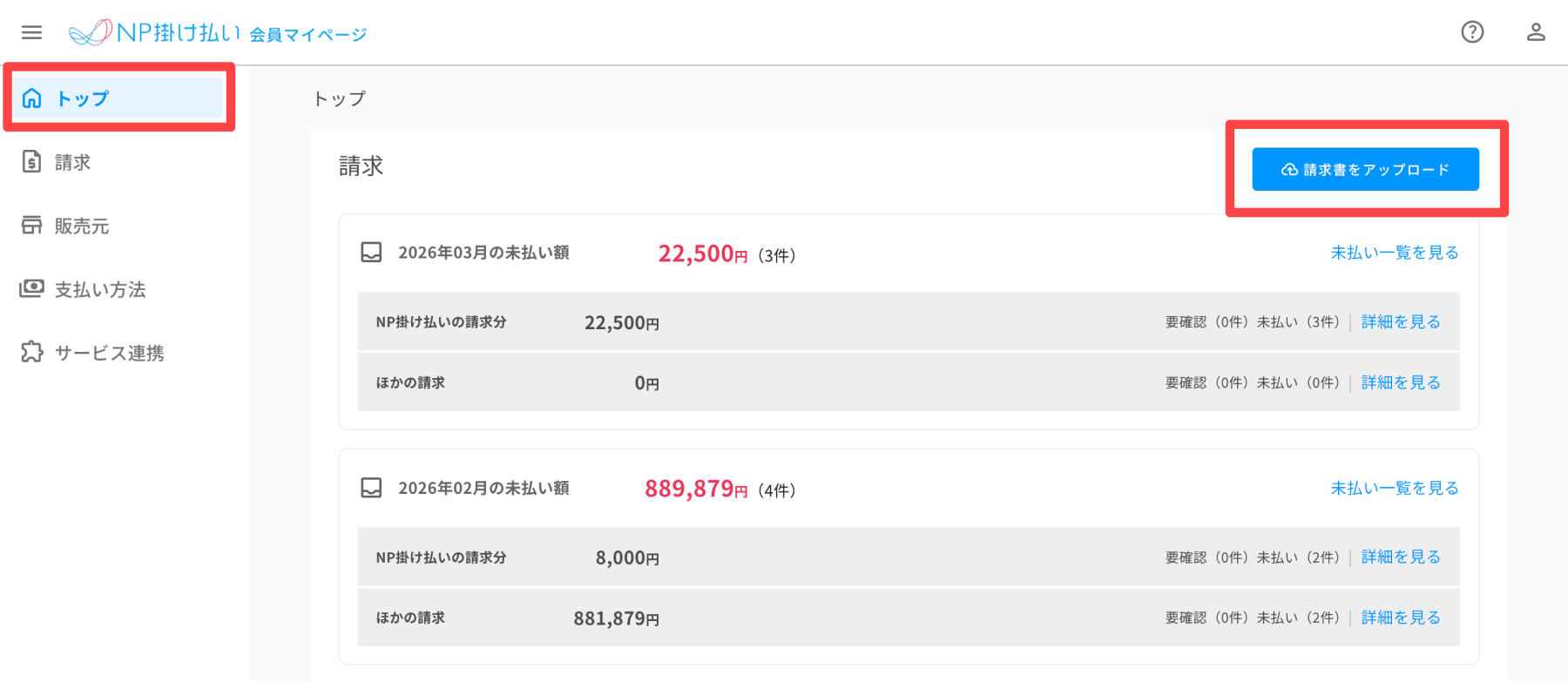Screen dimensions: 1568x682
Task: Click the inbox icon for 2026年02月
Action: pyautogui.click(x=371, y=488)
